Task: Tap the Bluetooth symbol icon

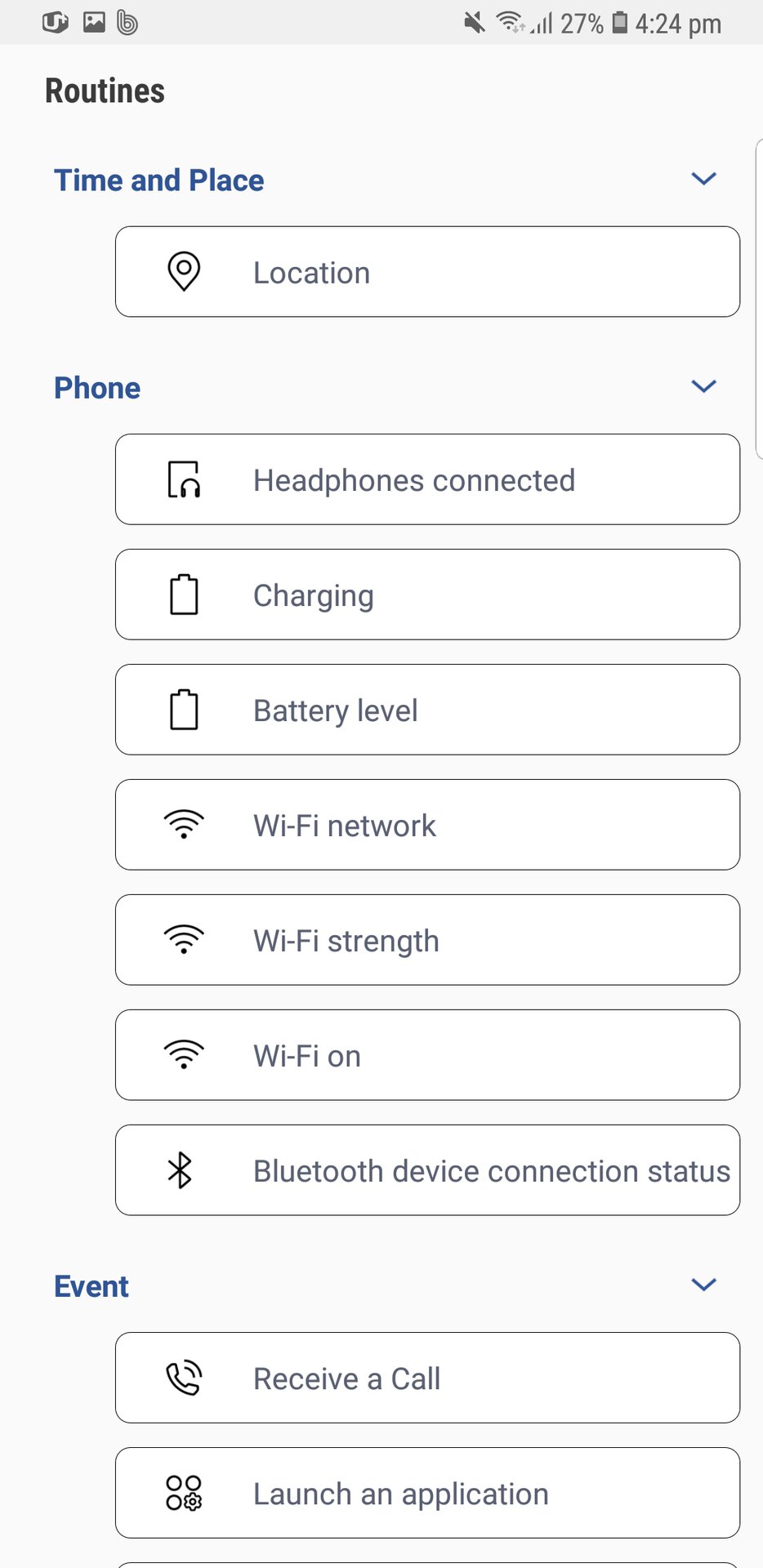Action: [x=181, y=1170]
